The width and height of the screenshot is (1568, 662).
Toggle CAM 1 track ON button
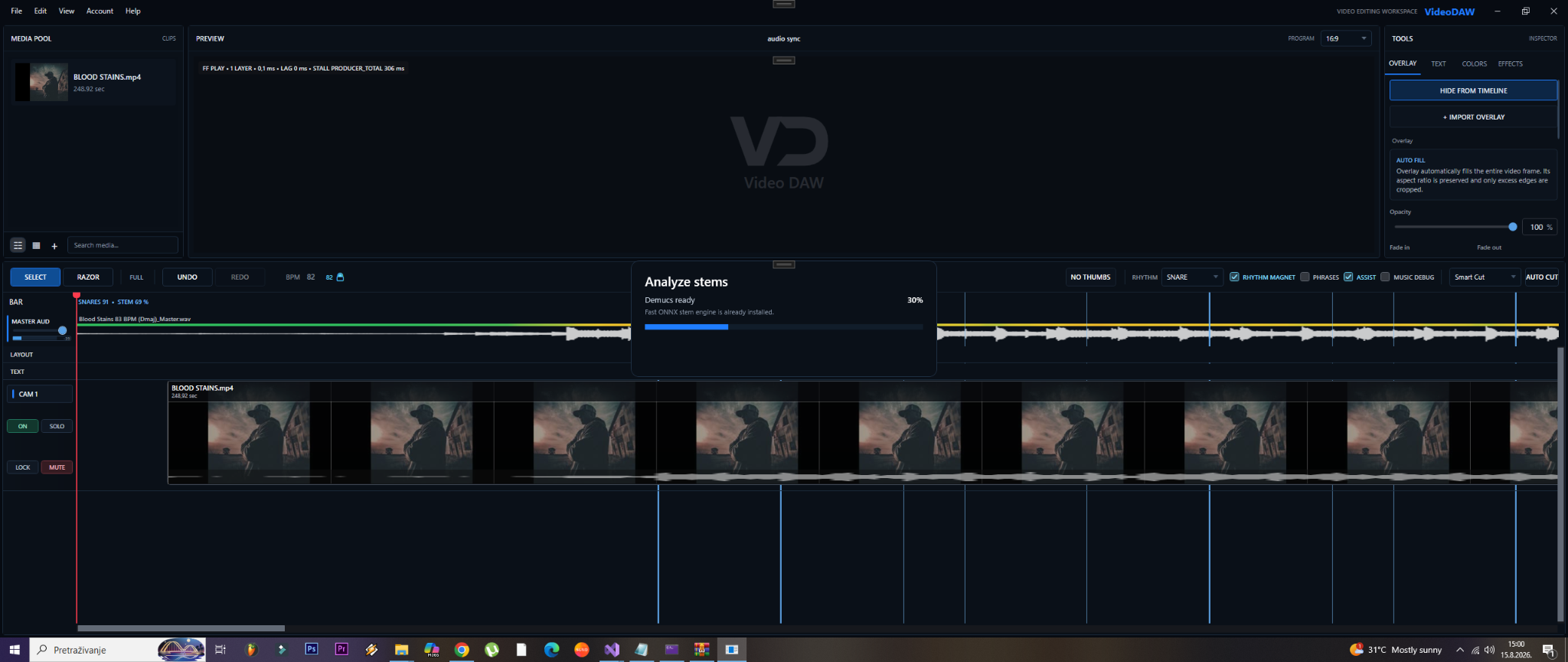click(23, 426)
